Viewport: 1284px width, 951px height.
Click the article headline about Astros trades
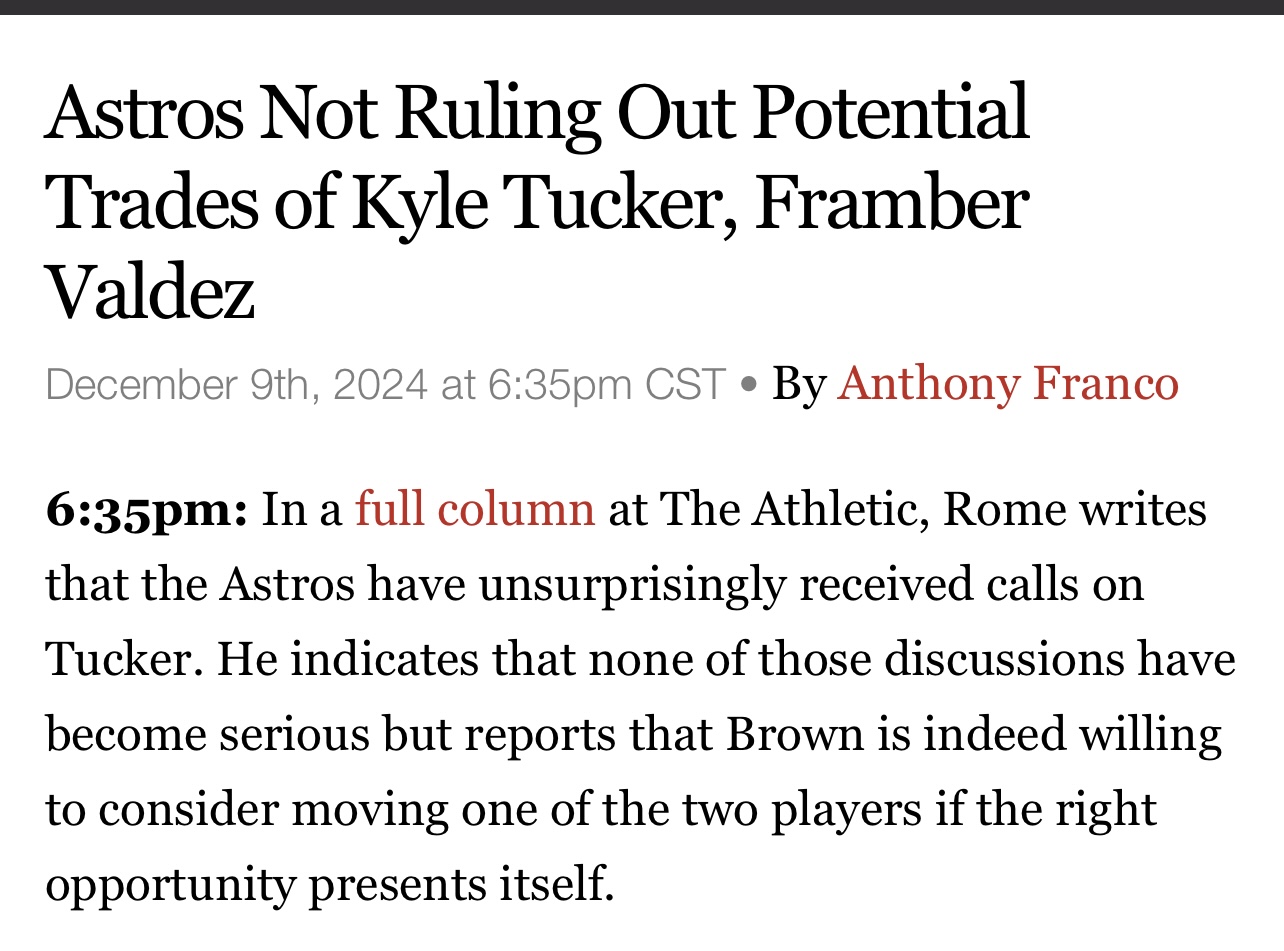coord(538,203)
